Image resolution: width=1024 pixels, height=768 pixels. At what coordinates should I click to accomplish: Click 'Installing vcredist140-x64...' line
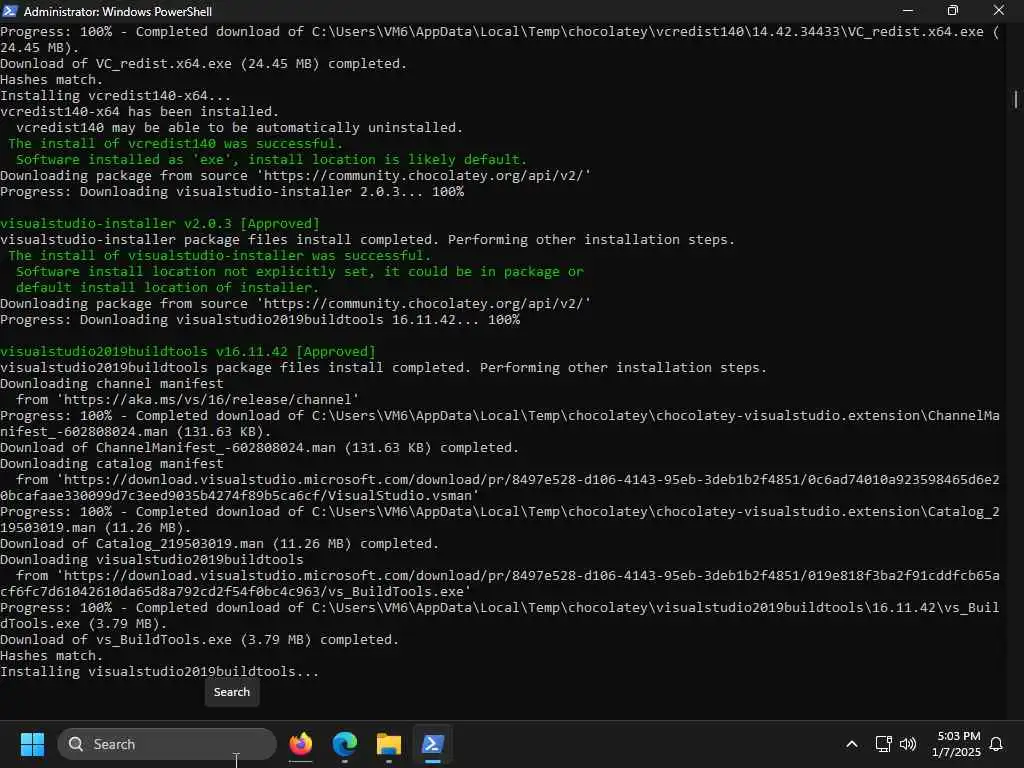point(116,95)
